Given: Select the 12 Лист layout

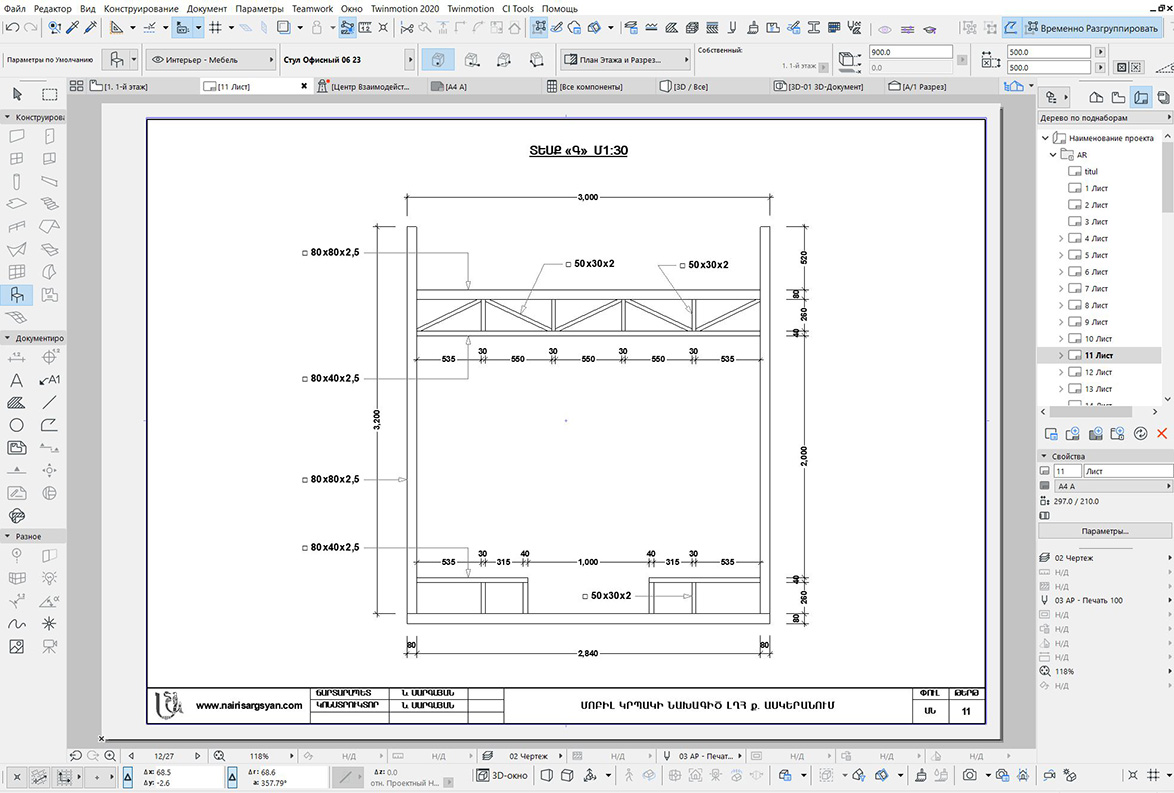Looking at the screenshot, I should coord(1098,372).
